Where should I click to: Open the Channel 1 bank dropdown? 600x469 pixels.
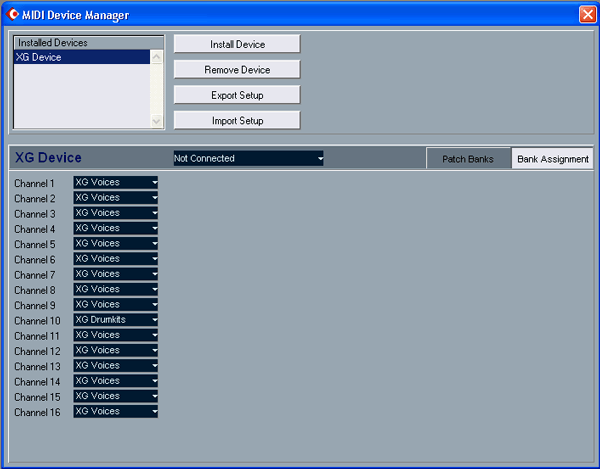tap(116, 182)
